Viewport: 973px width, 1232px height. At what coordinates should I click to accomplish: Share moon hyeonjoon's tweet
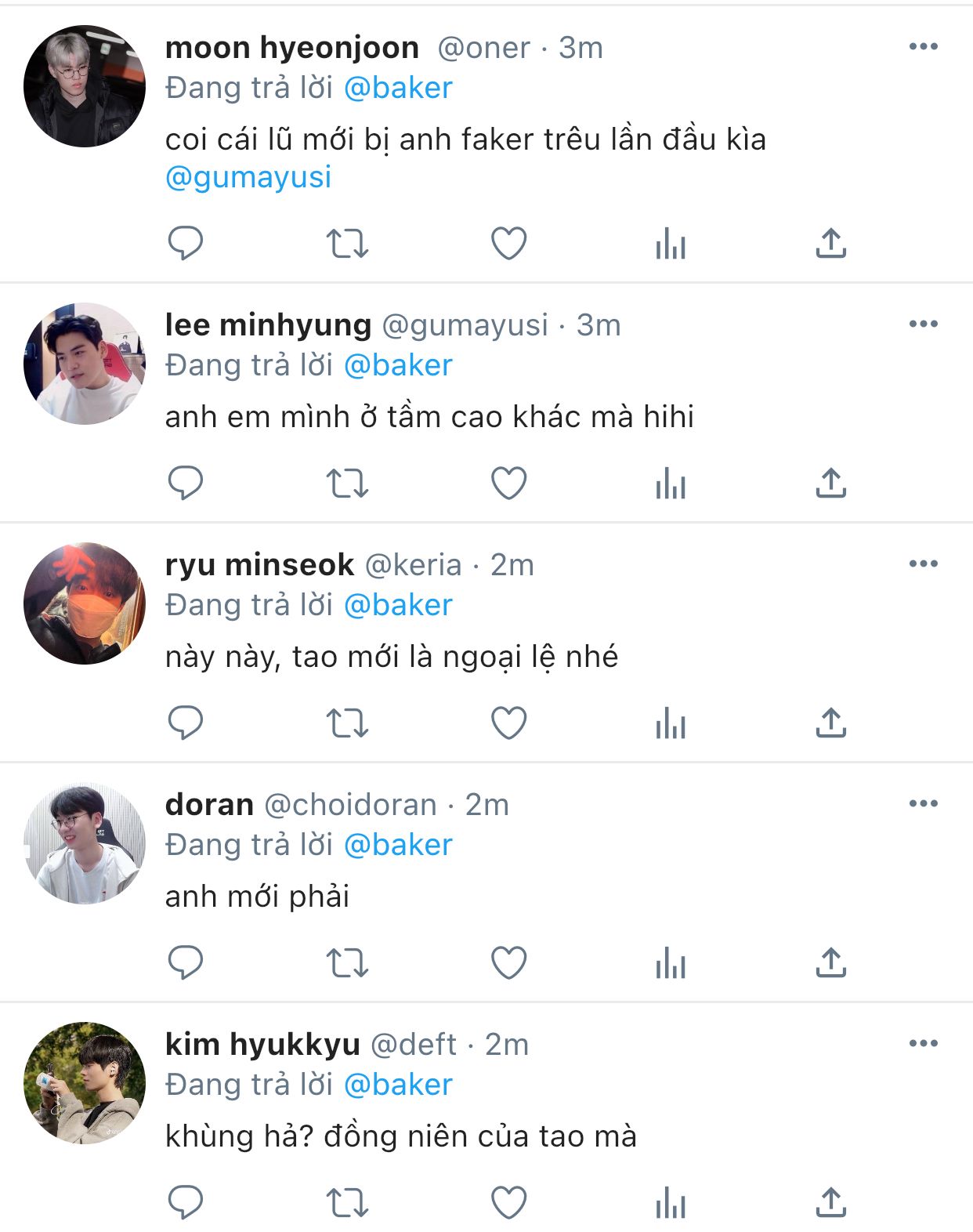(x=831, y=243)
